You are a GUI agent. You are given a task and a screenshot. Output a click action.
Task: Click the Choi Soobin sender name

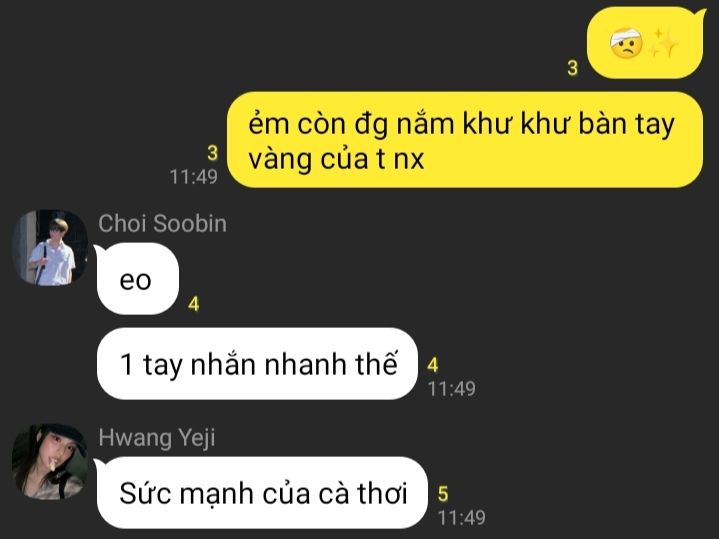point(162,223)
